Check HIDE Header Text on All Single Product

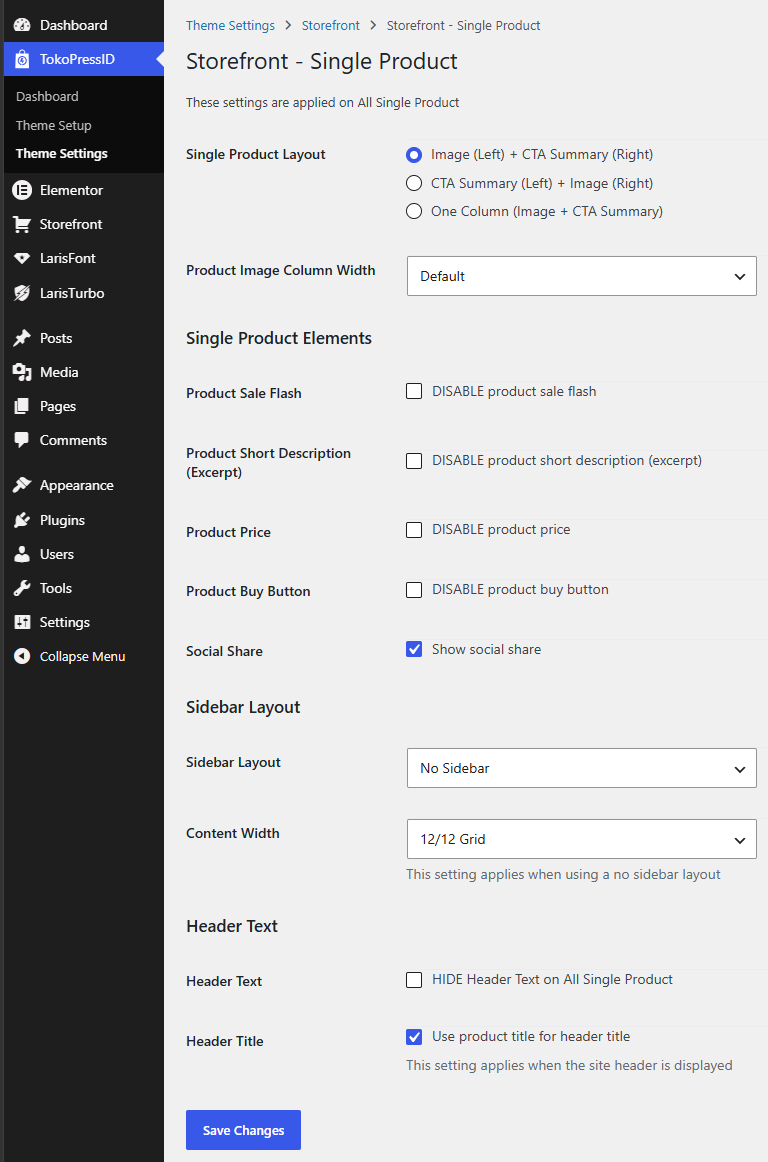414,980
